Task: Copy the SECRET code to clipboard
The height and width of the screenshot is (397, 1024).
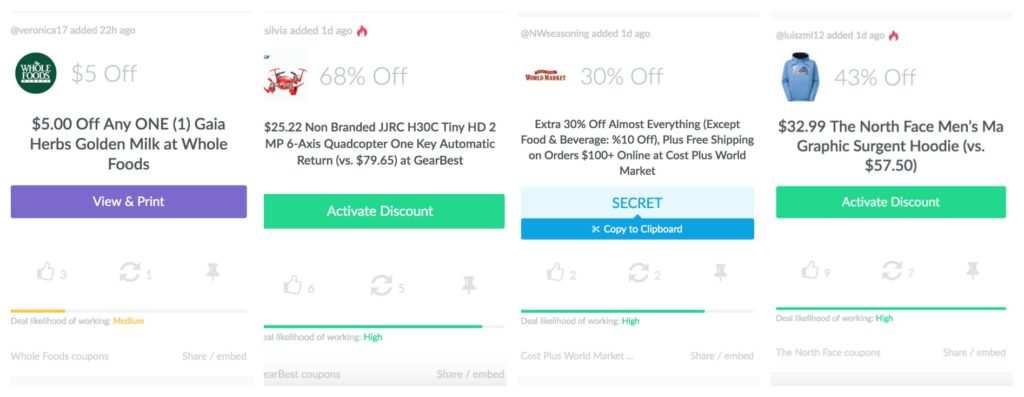Action: [637, 229]
